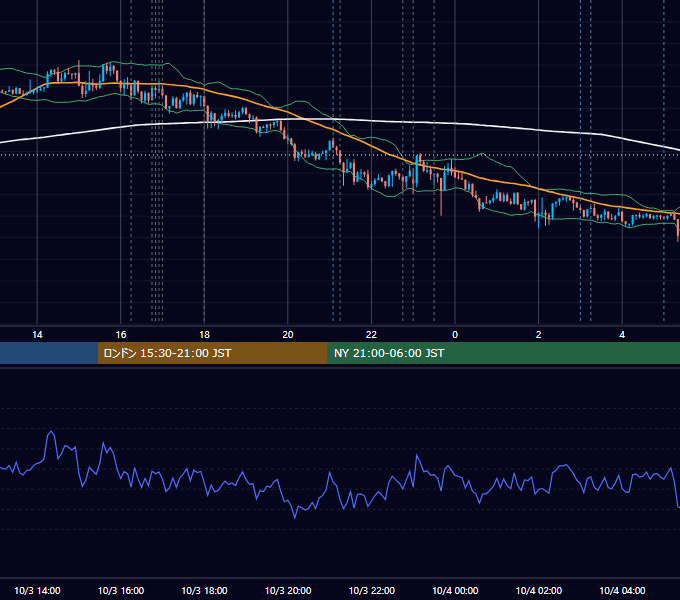Click the blue session bar before ロンドン

(x=49, y=353)
